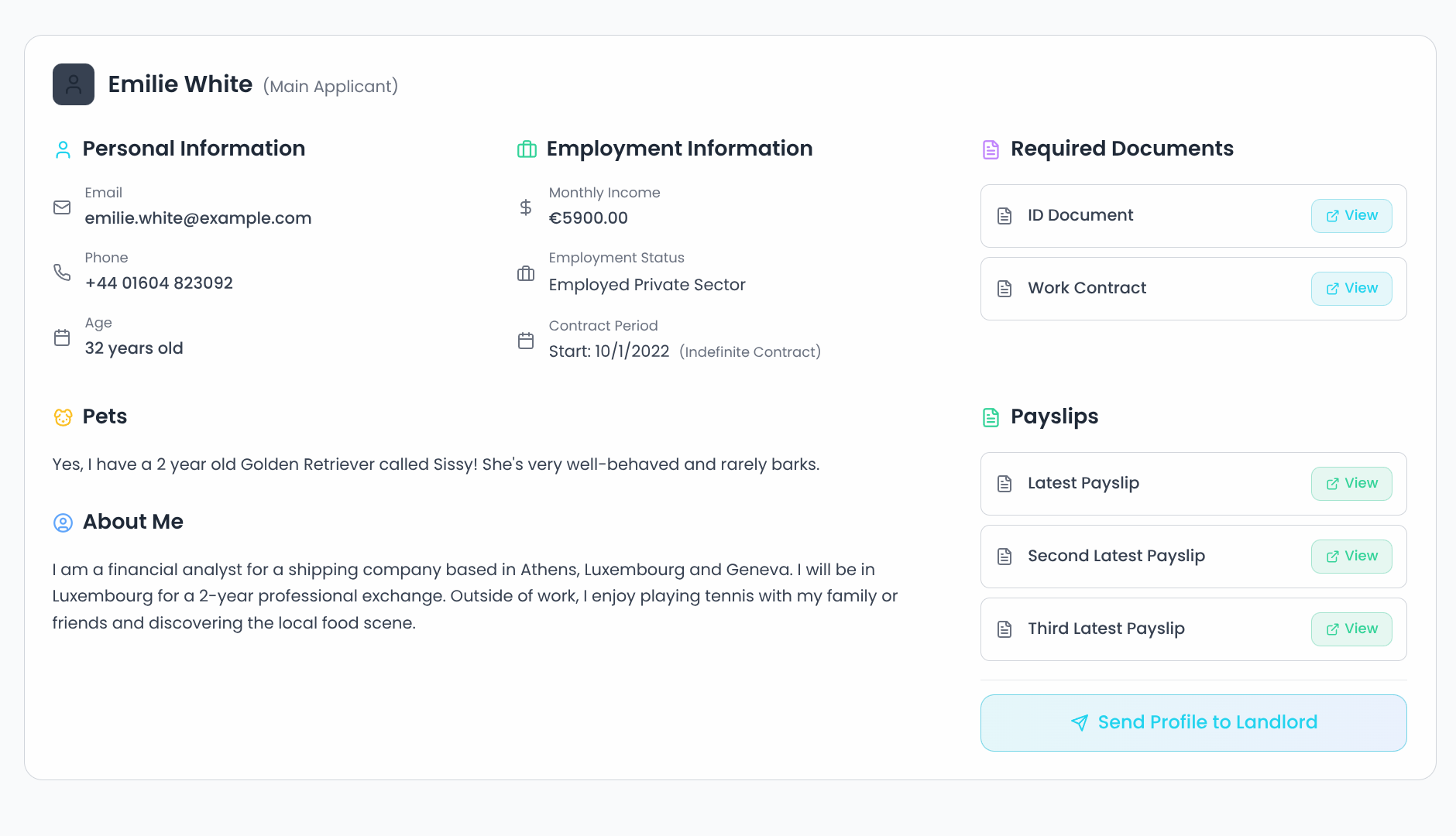Viewport: 1456px width, 836px height.
Task: View the Work Contract
Action: 1351,288
